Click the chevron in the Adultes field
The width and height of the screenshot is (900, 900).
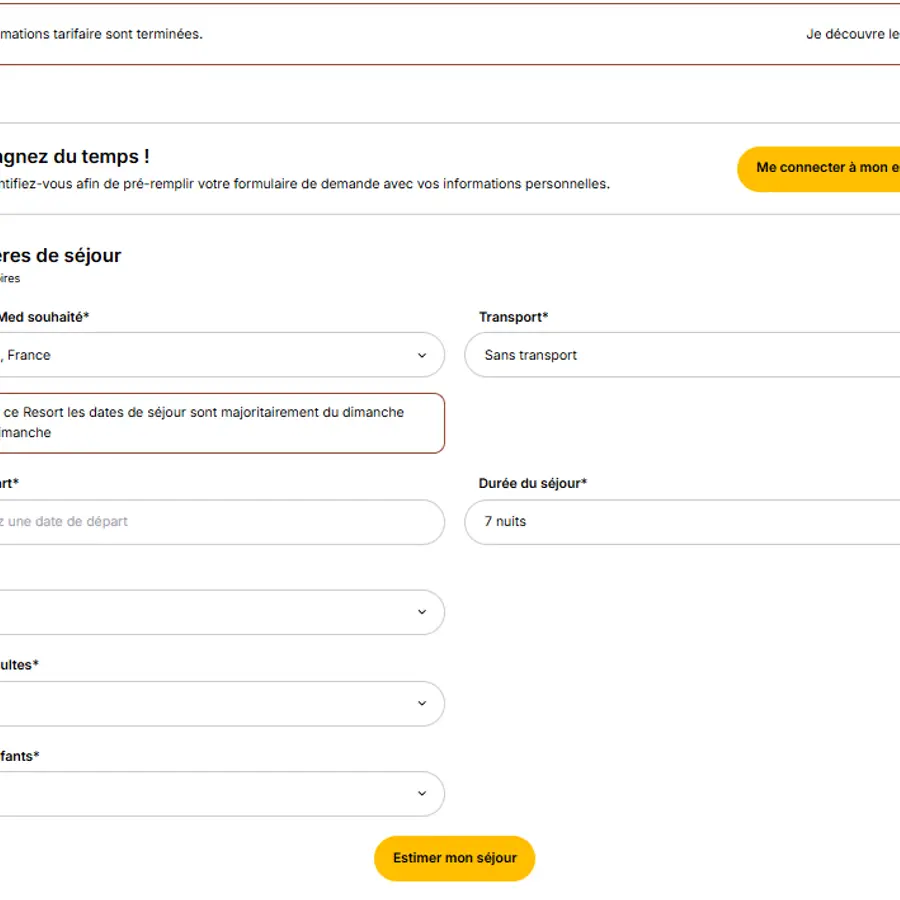pos(421,704)
